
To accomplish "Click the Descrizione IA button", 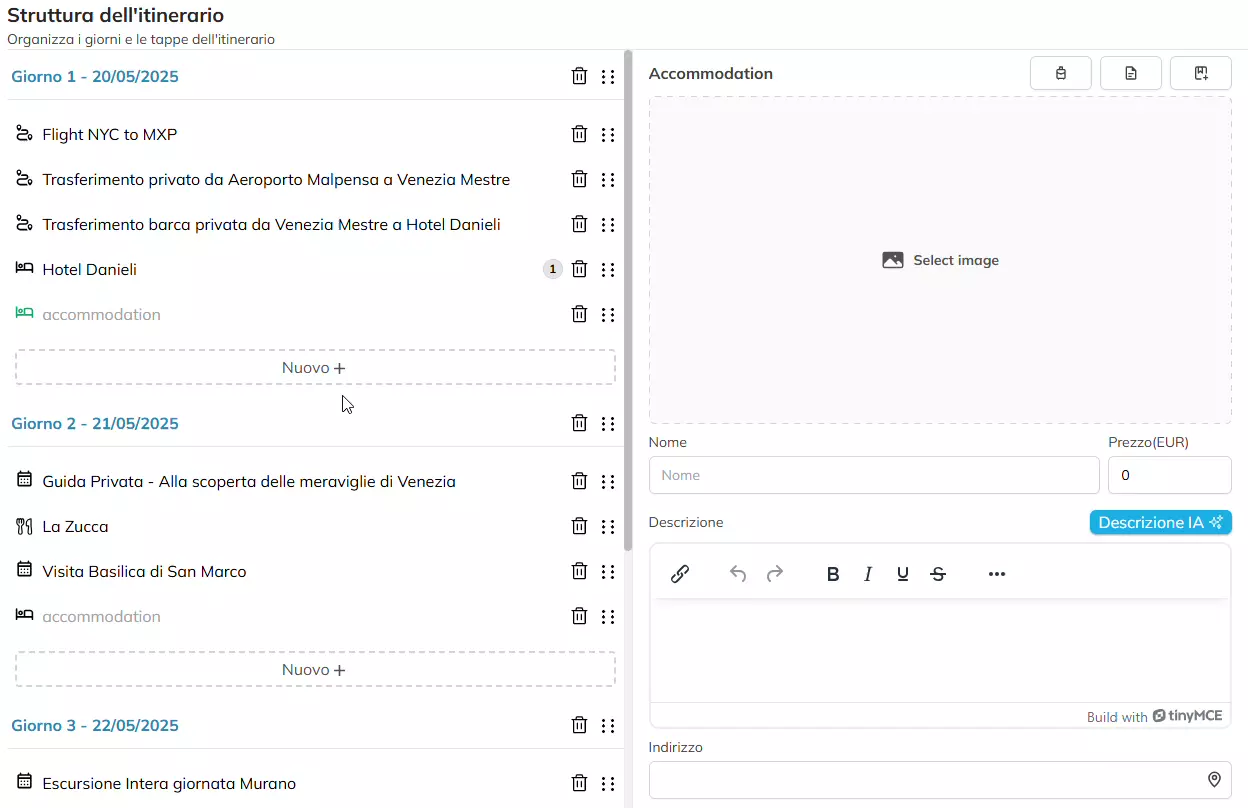I will pyautogui.click(x=1160, y=522).
